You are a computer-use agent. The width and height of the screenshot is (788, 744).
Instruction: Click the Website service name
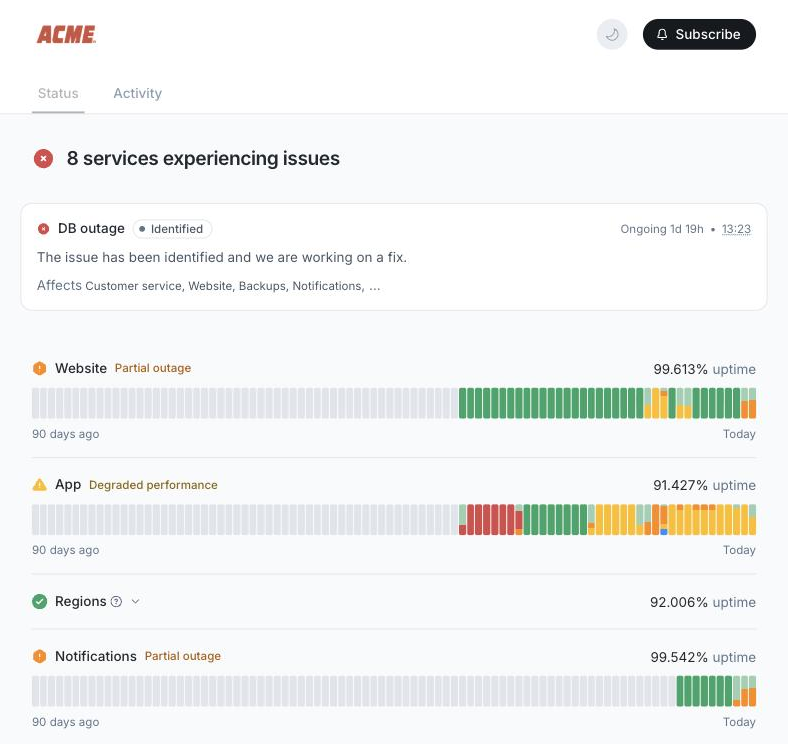tap(80, 368)
